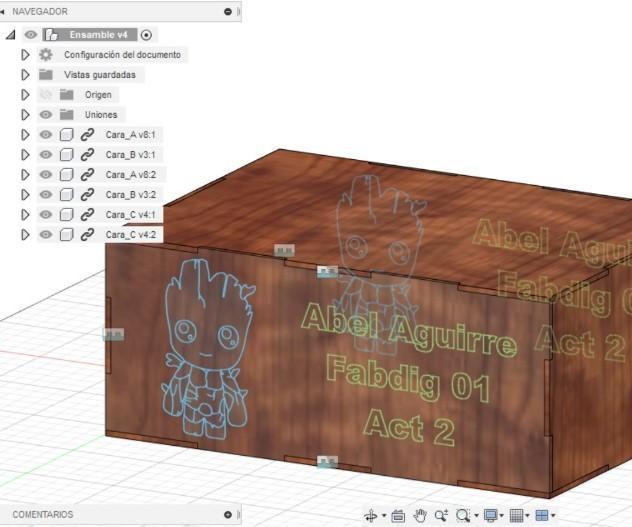Click the NAVEGADOR panel collapse arrow
The width and height of the screenshot is (632, 527).
2,12
